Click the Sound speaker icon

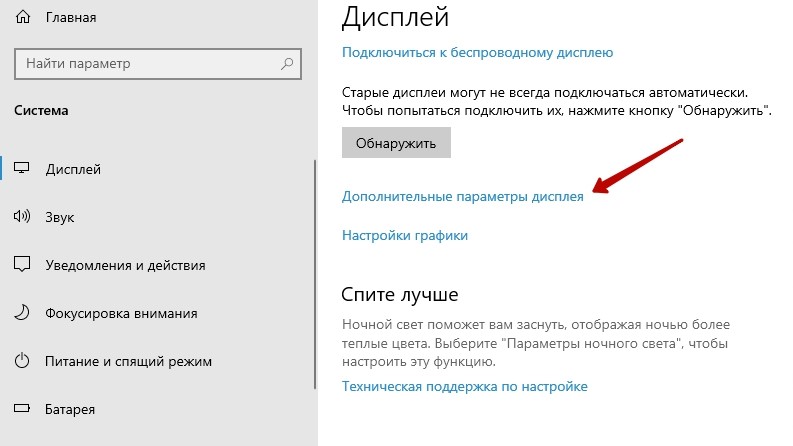tap(22, 216)
